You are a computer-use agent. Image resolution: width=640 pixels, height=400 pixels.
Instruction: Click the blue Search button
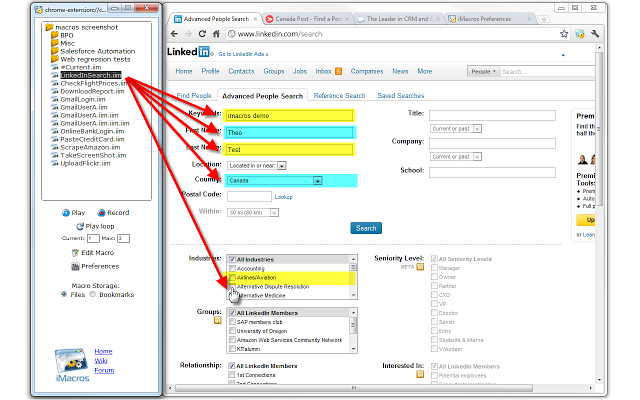[x=366, y=228]
